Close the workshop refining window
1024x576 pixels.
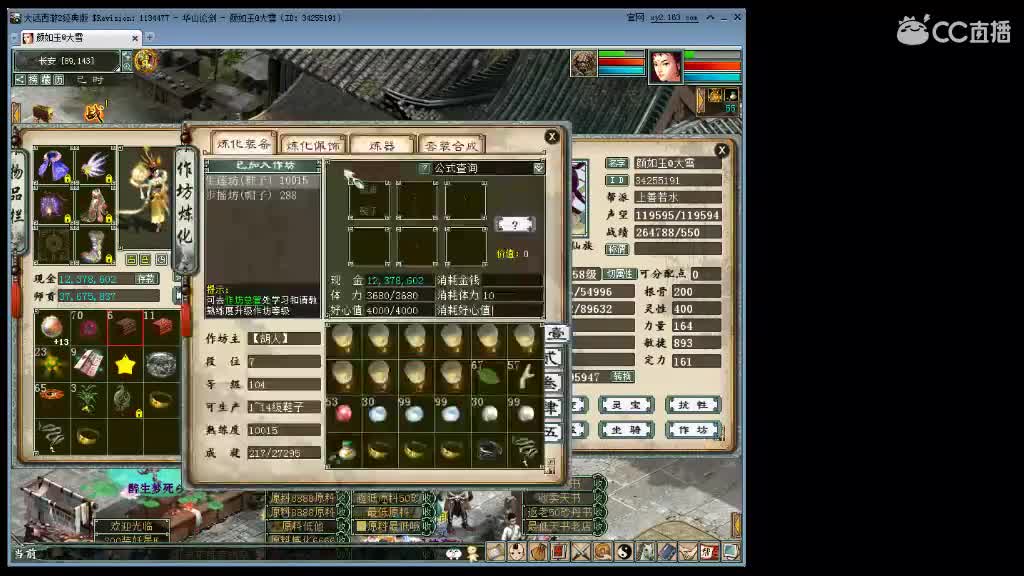[x=552, y=136]
